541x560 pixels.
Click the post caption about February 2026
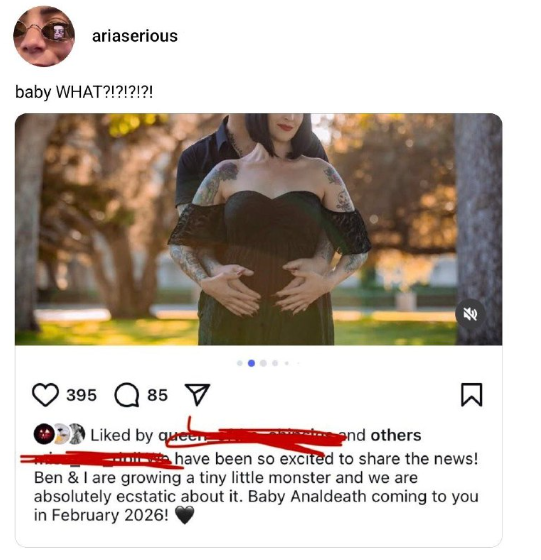(256, 487)
